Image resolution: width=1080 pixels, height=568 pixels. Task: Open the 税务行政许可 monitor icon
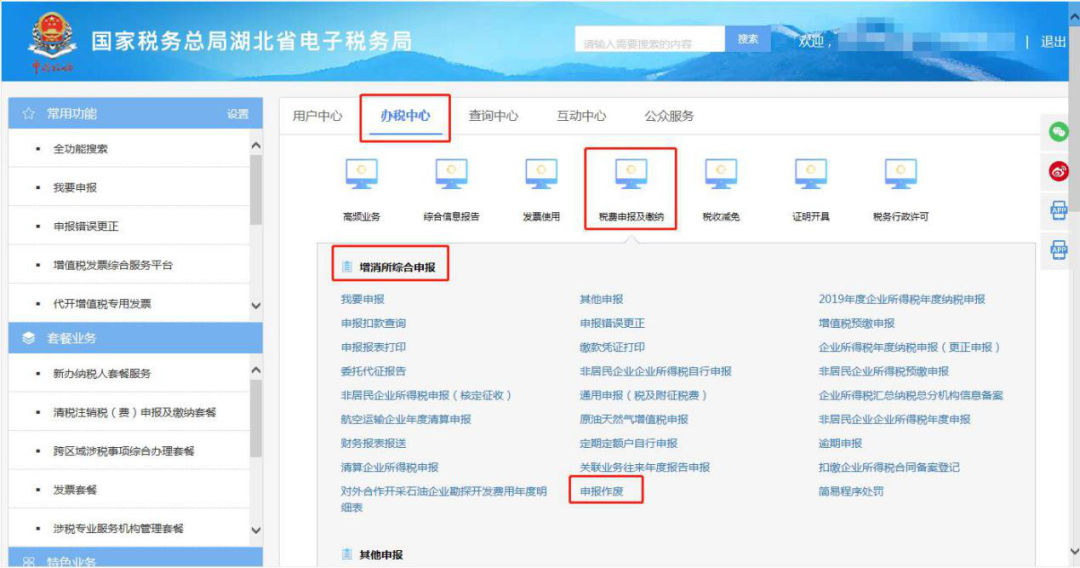tap(901, 173)
